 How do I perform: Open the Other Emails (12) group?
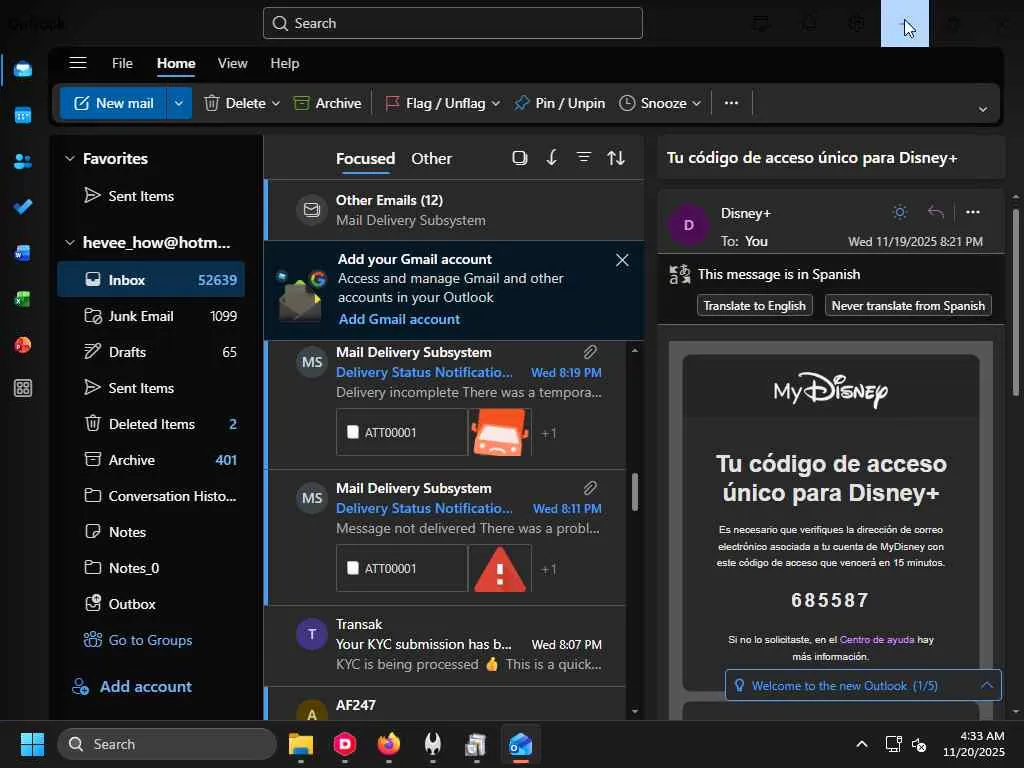[454, 210]
